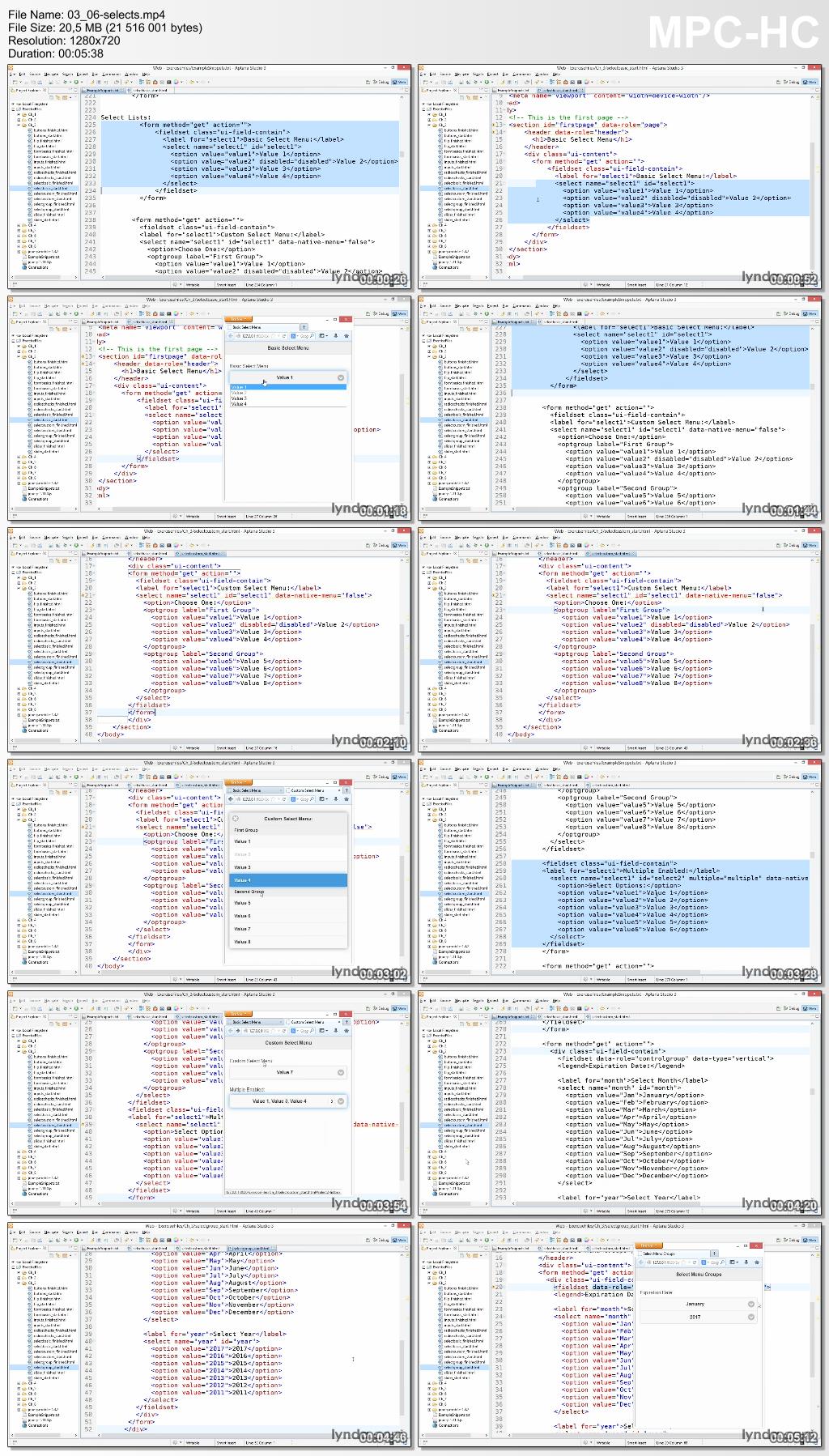Select 'Value 1' in the Custom Select Menu list
Viewport: 829px width, 1456px height.
pyautogui.click(x=288, y=841)
